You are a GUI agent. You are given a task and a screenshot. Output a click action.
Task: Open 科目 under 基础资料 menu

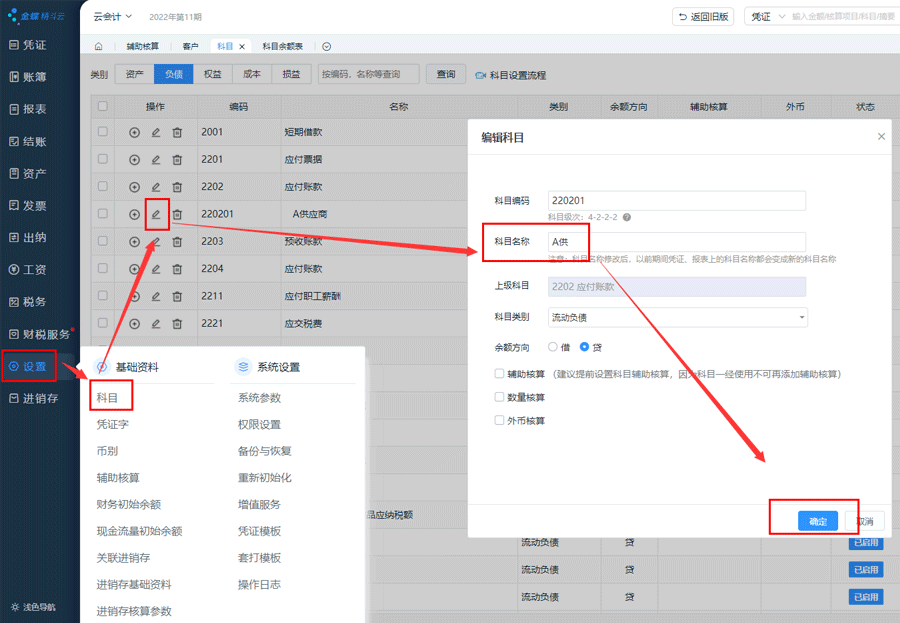[x=107, y=397]
